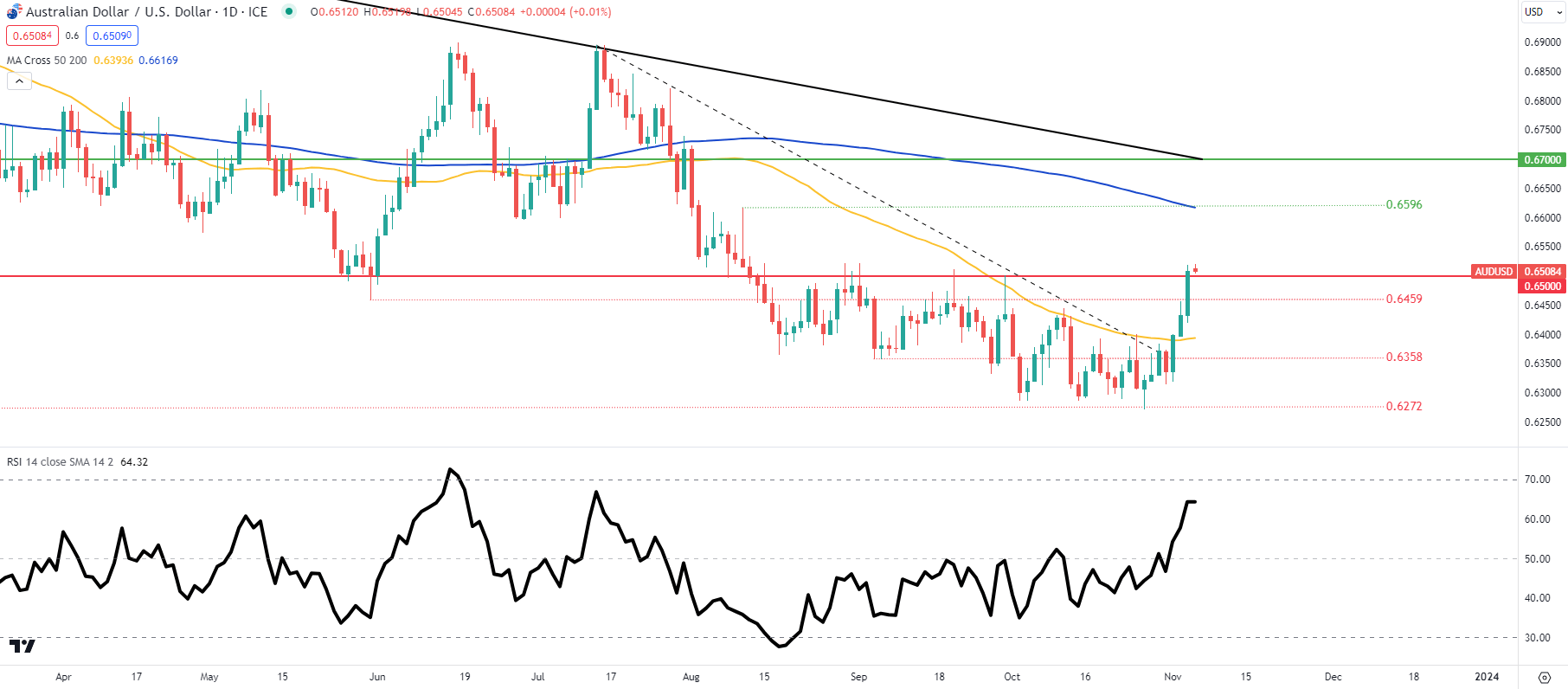Screen dimensions: 1568x689
Task: Click the 30.00 RSI scale value
Action: [x=1538, y=638]
